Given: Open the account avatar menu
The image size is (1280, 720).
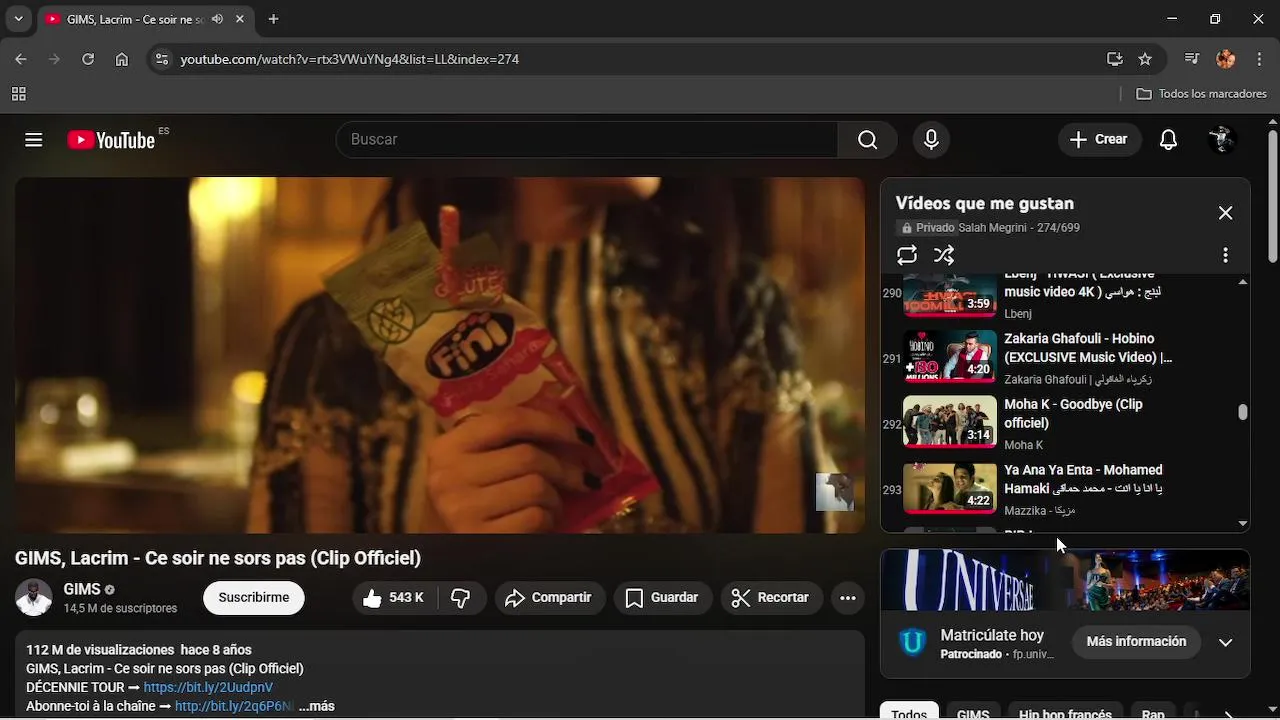Looking at the screenshot, I should 1222,140.
